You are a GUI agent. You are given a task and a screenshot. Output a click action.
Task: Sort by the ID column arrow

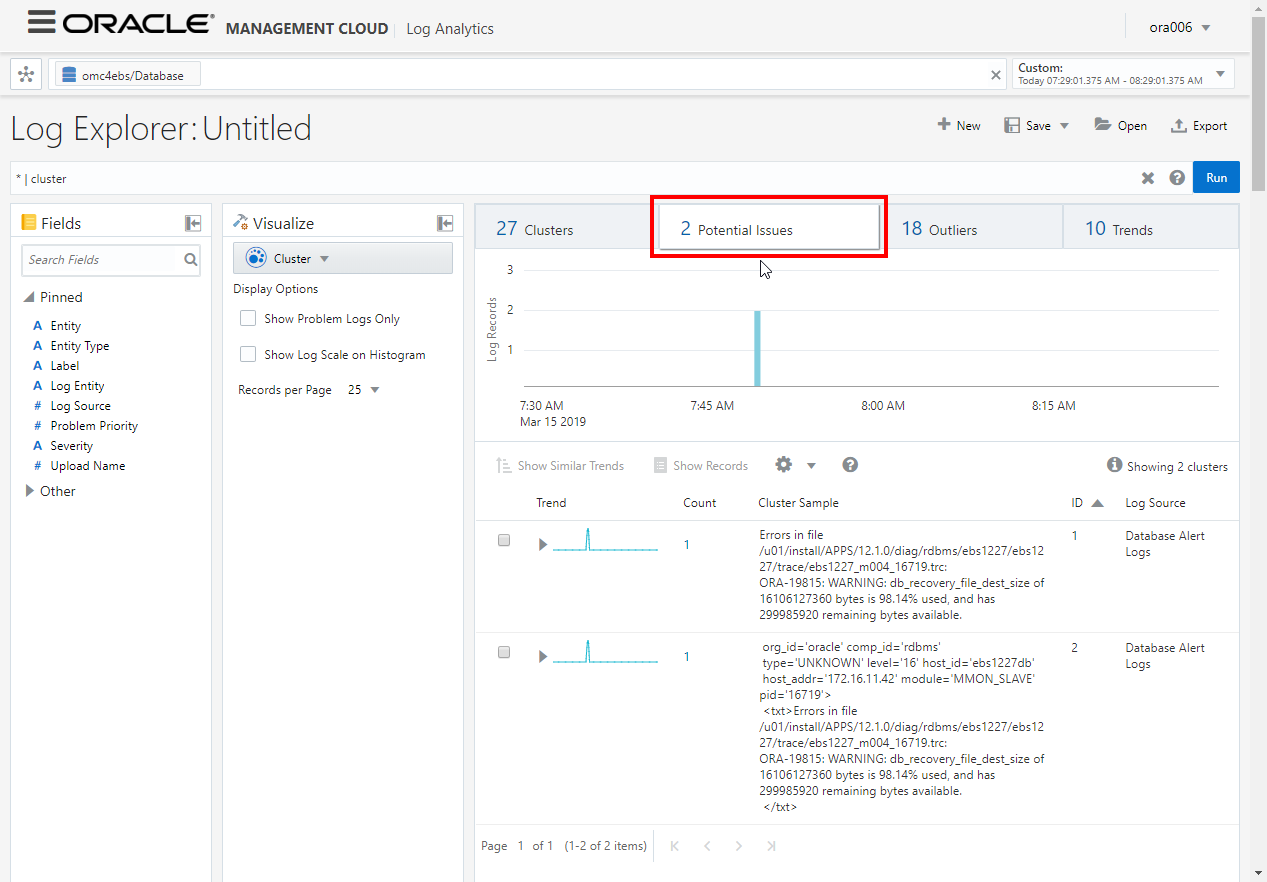click(x=1098, y=503)
